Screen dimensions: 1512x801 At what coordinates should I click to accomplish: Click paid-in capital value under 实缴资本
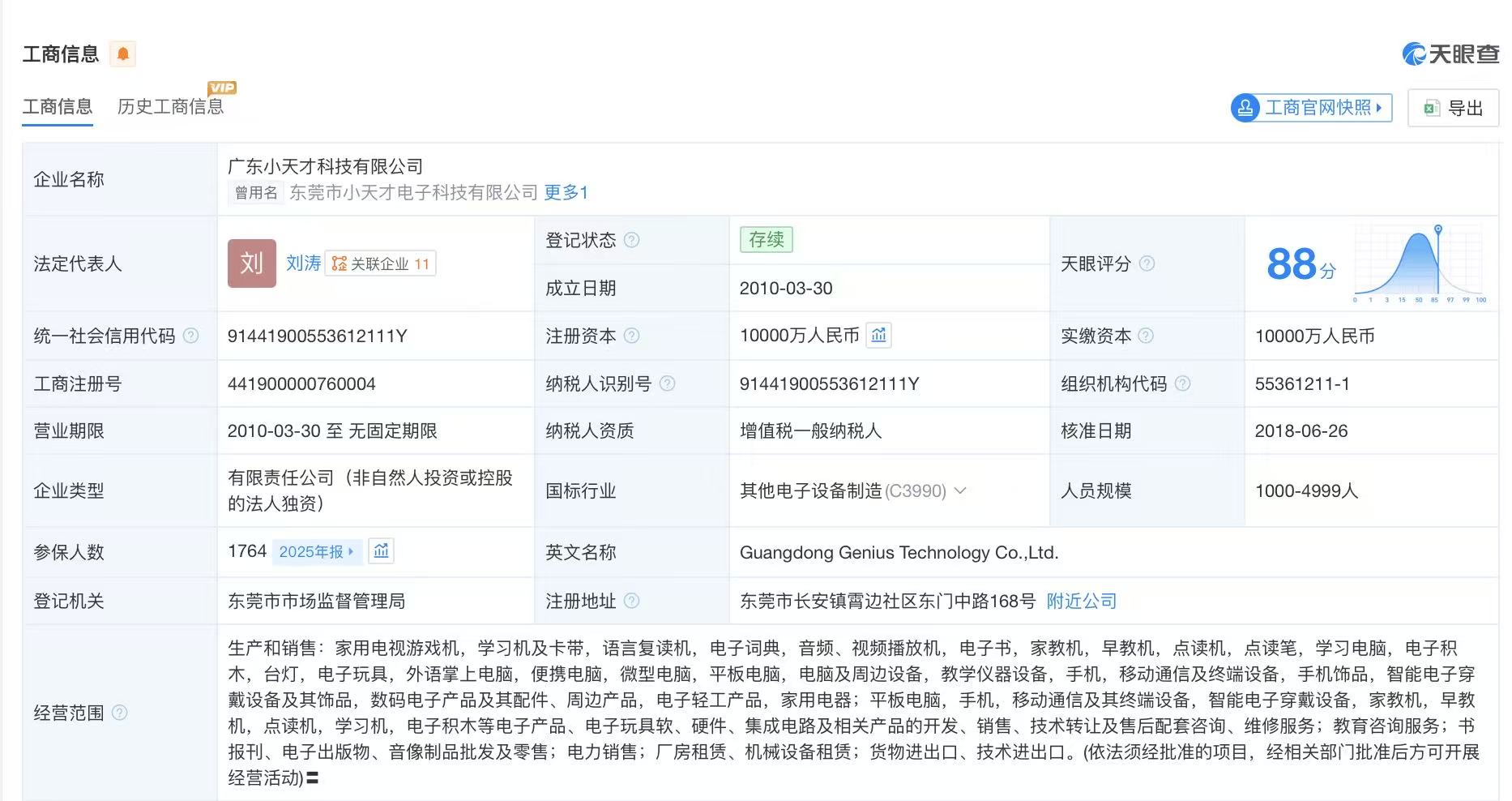point(1315,336)
